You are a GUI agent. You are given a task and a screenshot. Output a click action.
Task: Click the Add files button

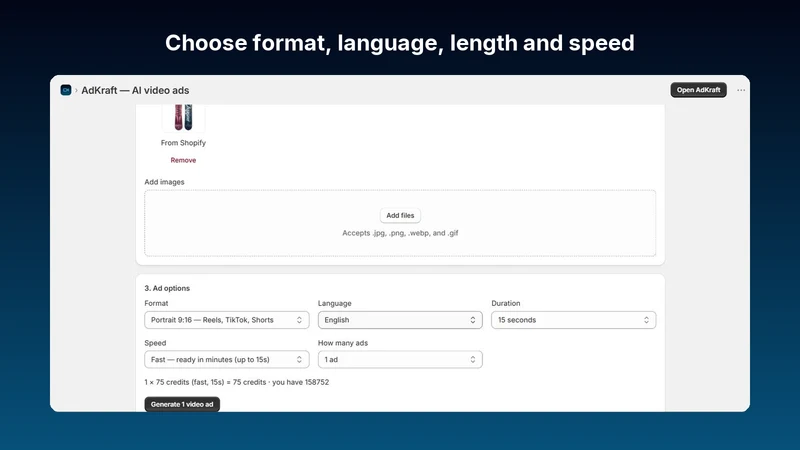[x=400, y=215]
